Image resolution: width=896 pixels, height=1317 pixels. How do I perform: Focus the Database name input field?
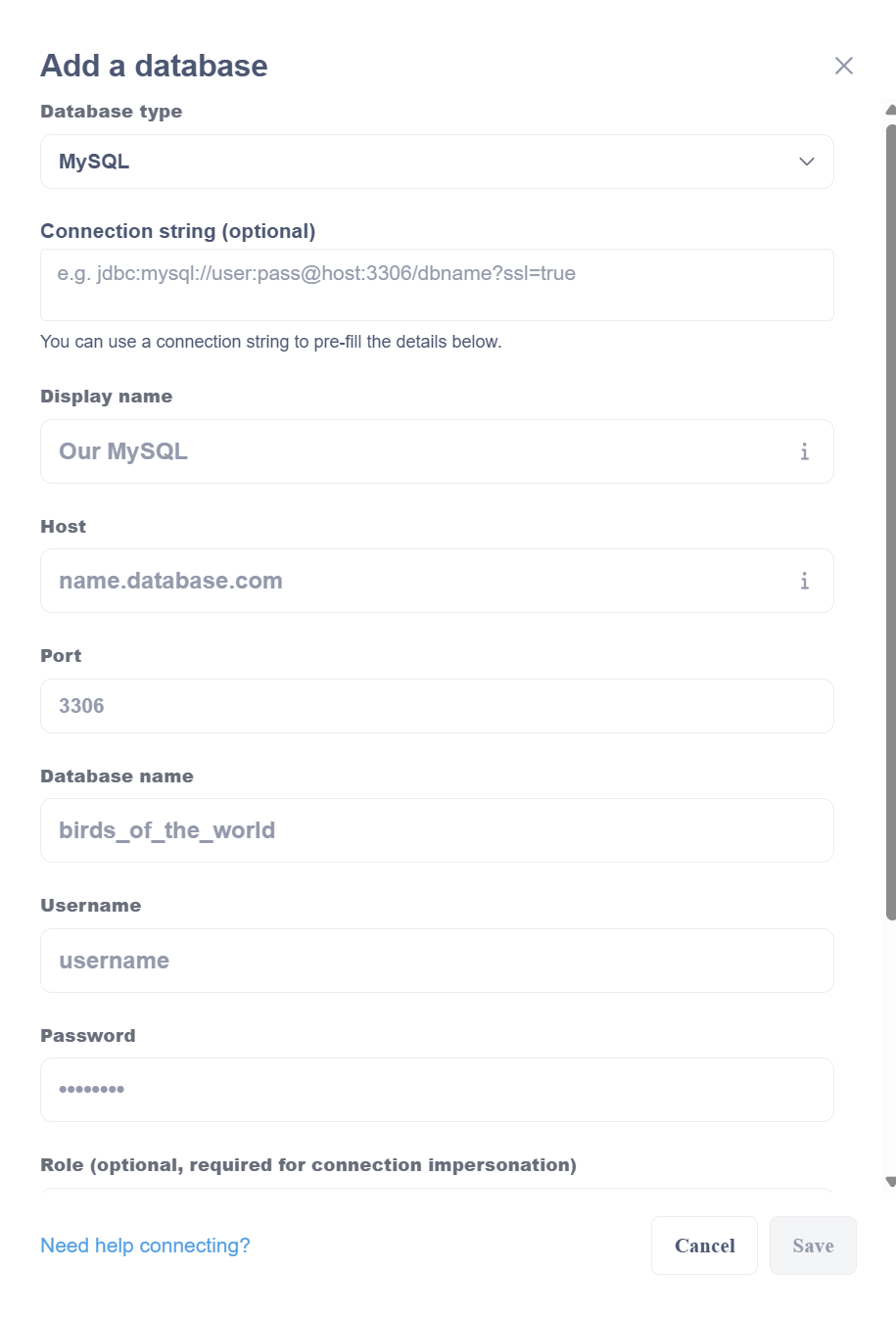coord(436,830)
